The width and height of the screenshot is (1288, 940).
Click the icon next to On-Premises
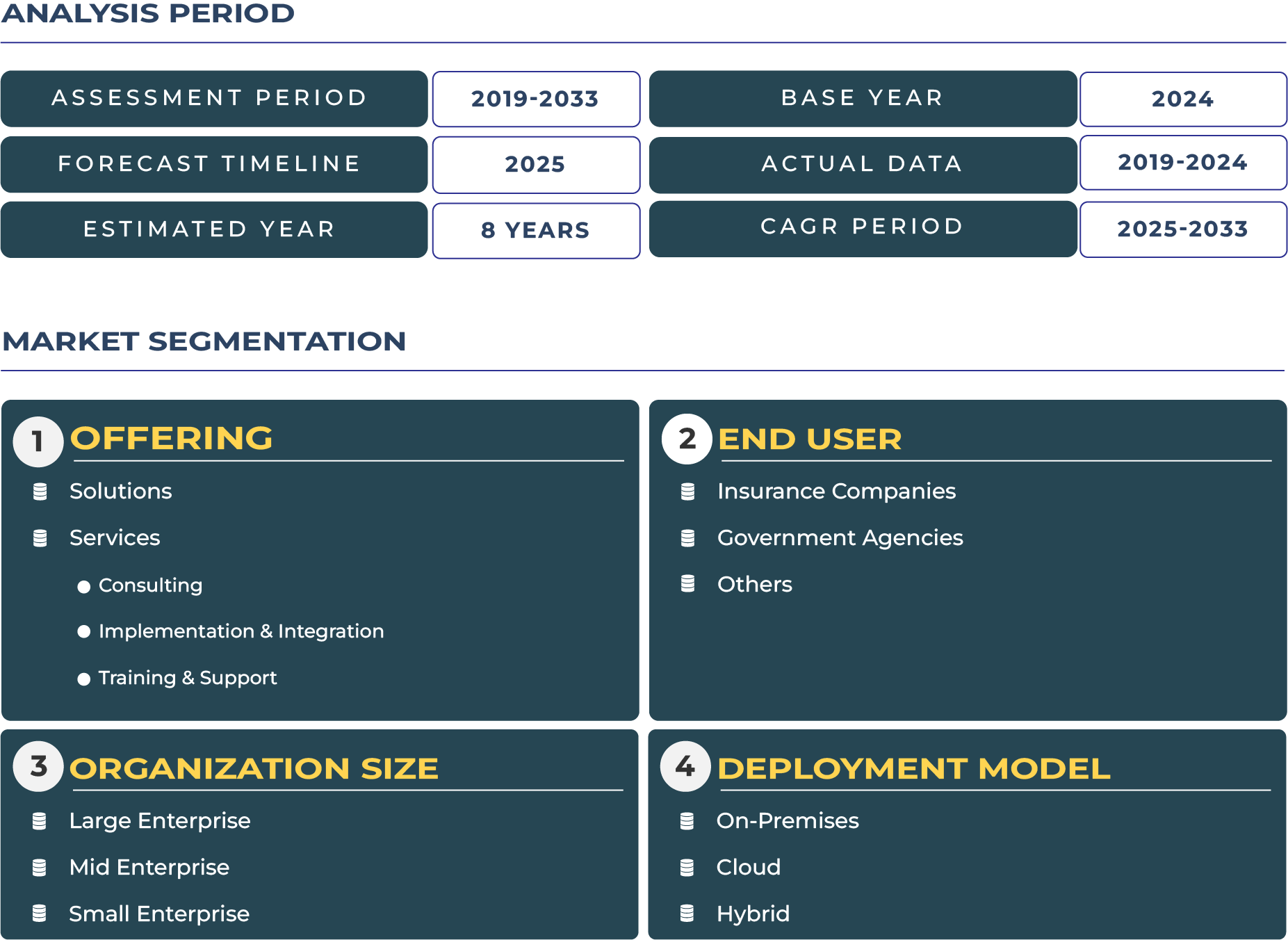(687, 821)
